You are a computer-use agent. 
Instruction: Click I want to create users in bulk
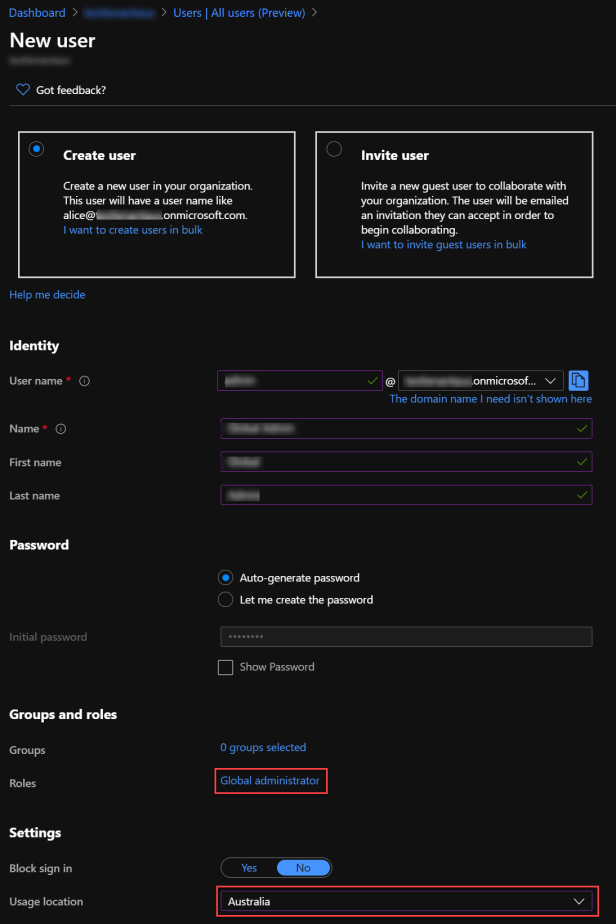(x=133, y=230)
